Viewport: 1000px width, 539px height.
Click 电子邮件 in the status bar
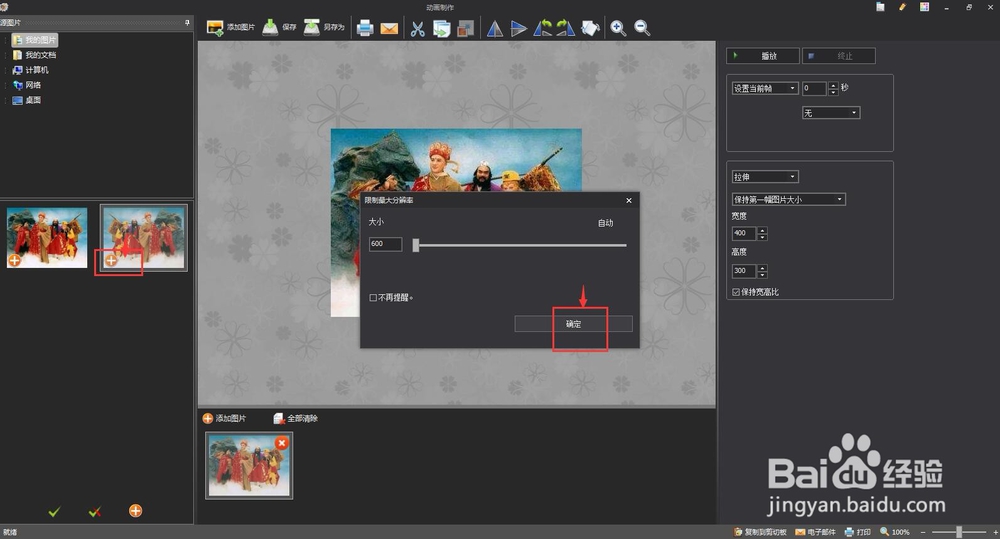(x=816, y=532)
